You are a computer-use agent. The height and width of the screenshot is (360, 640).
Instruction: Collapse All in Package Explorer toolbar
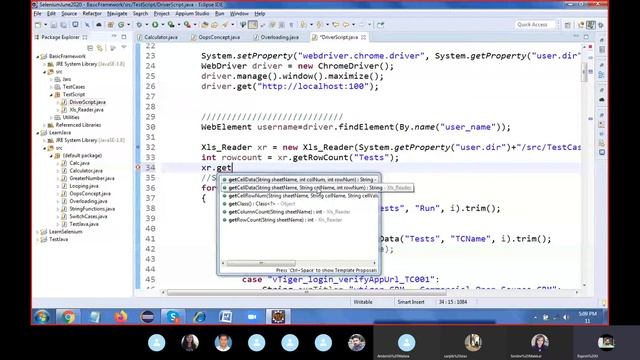pyautogui.click(x=90, y=48)
